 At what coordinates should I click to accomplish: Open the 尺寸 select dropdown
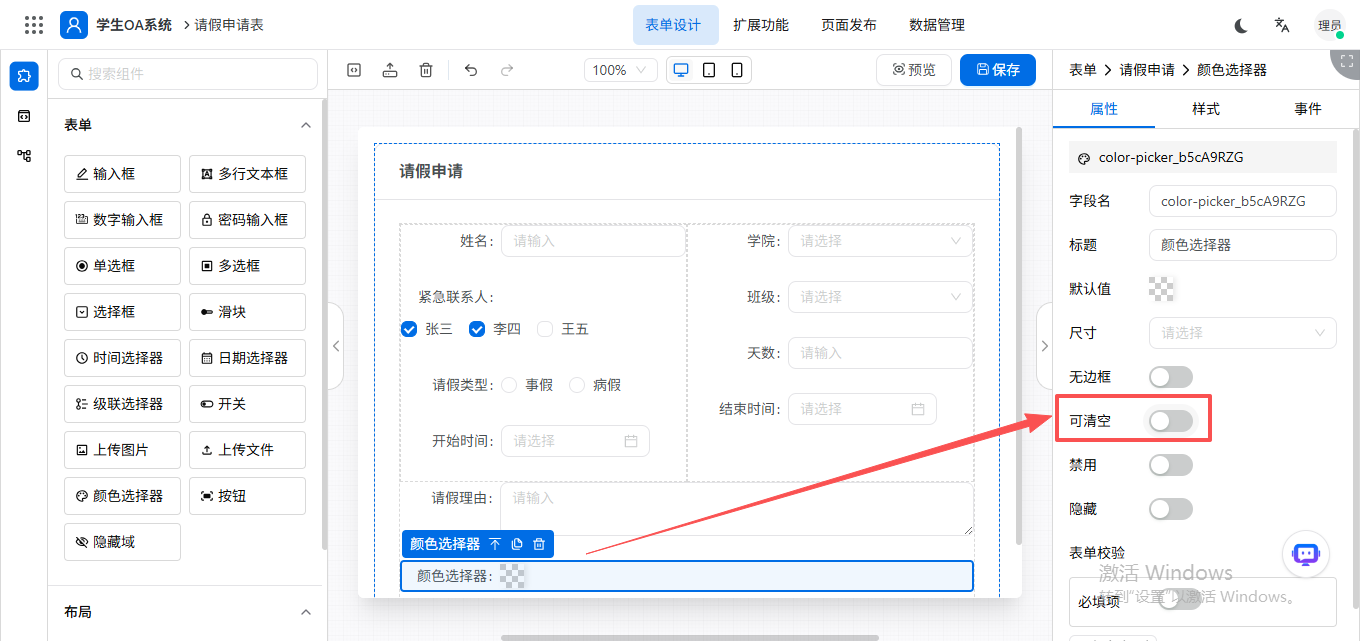click(1243, 333)
